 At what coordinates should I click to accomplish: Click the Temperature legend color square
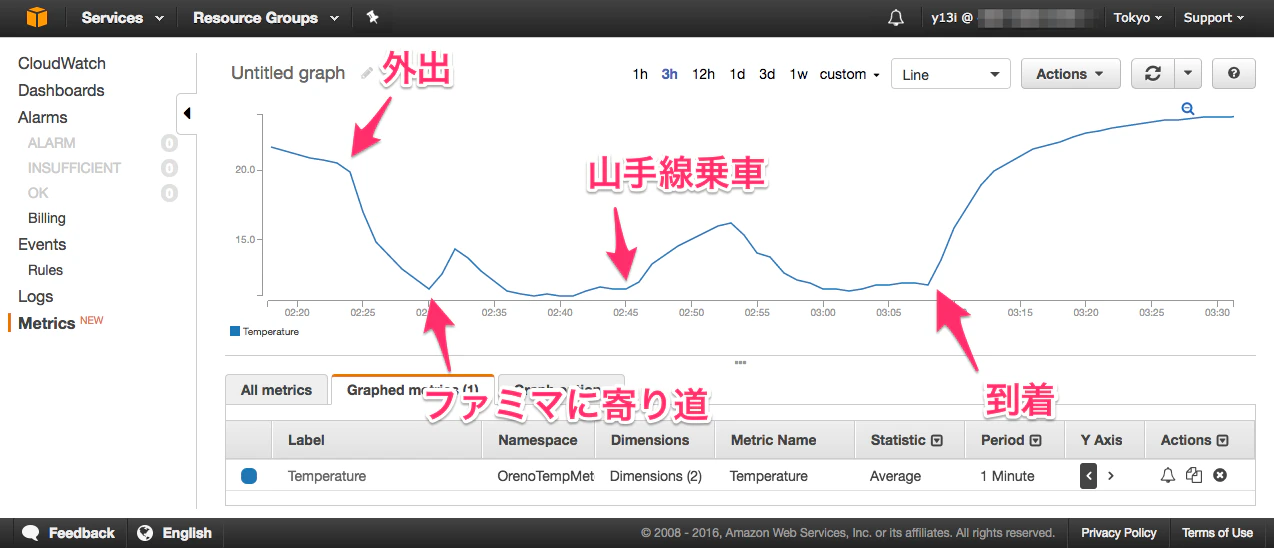(235, 331)
